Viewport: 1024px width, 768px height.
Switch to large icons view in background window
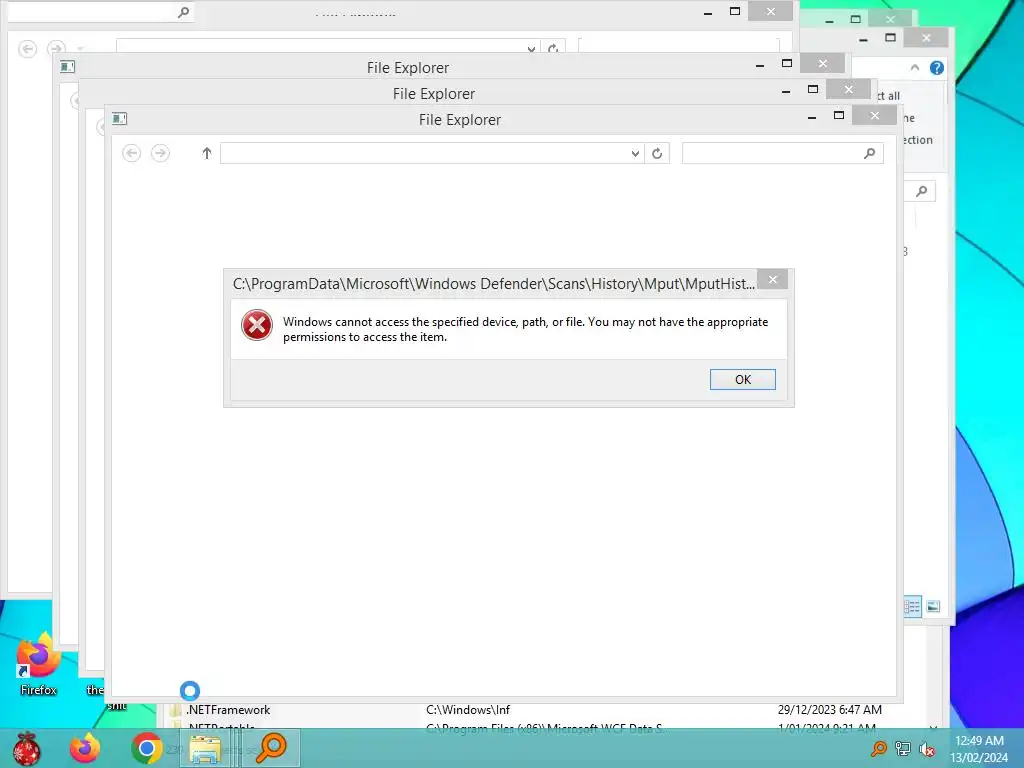(933, 607)
